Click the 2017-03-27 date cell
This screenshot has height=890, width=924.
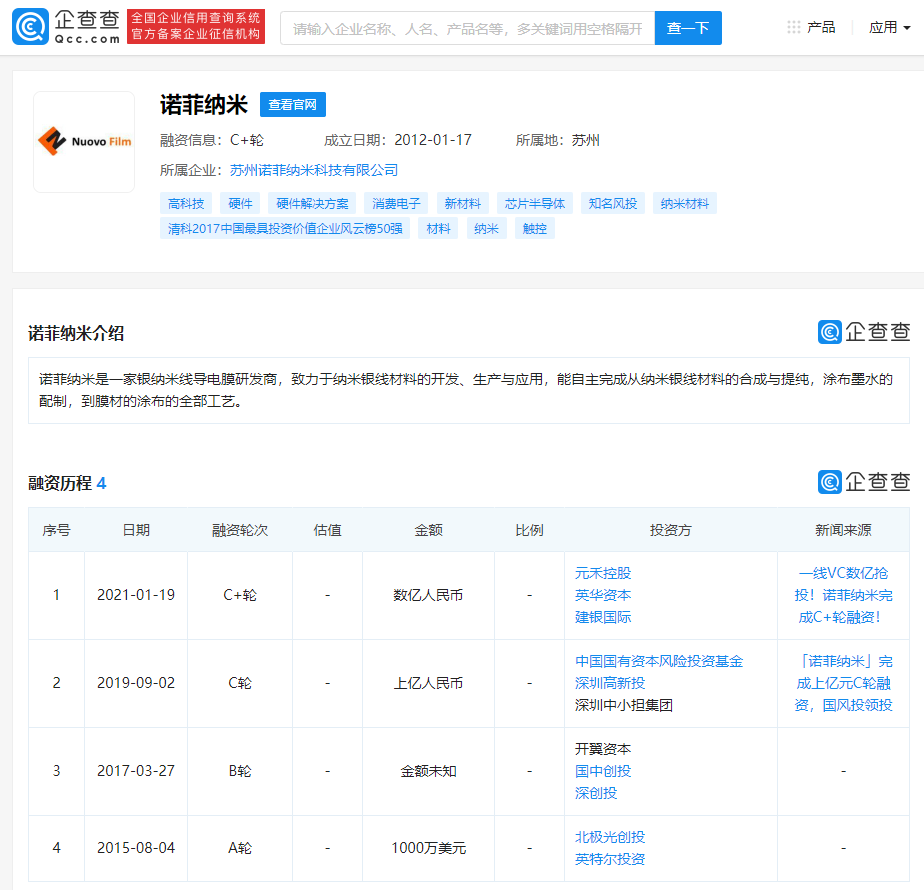[x=136, y=771]
